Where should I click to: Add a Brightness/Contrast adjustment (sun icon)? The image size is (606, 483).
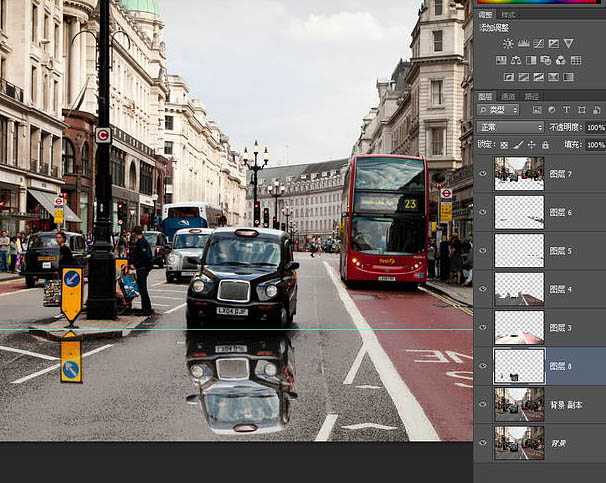tap(508, 44)
